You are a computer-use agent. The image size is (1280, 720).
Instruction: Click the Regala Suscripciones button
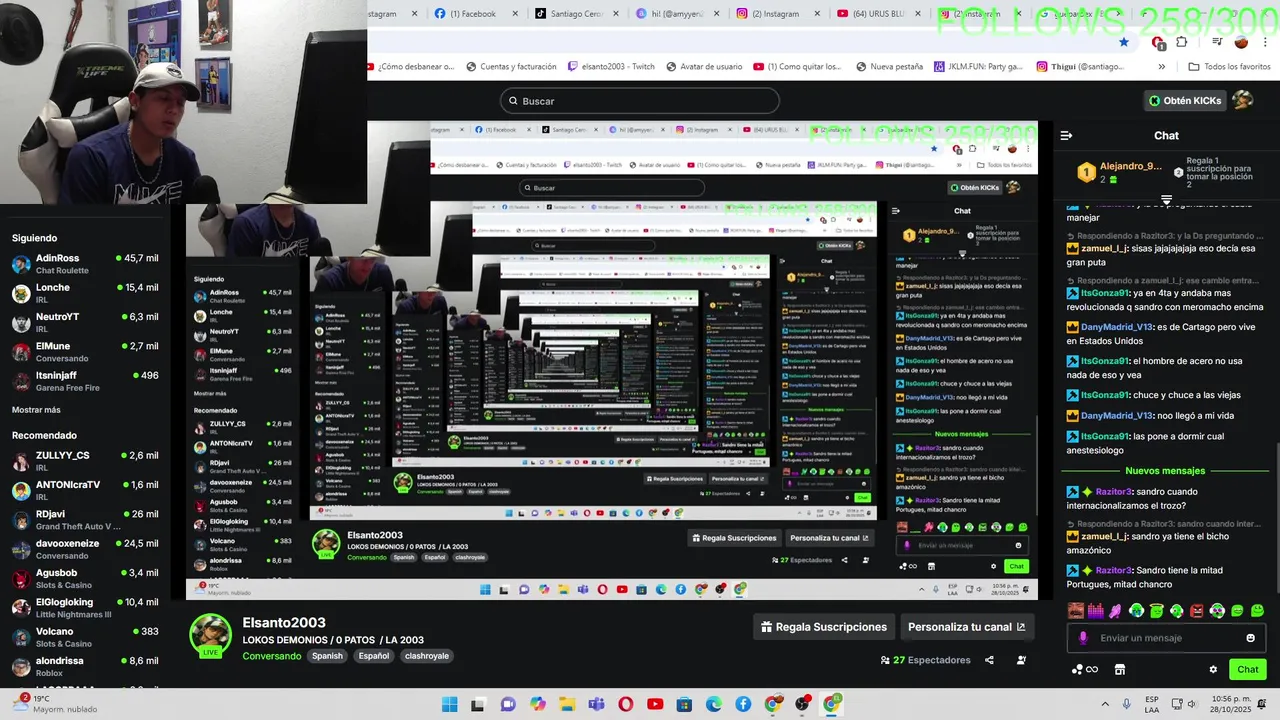click(823, 627)
